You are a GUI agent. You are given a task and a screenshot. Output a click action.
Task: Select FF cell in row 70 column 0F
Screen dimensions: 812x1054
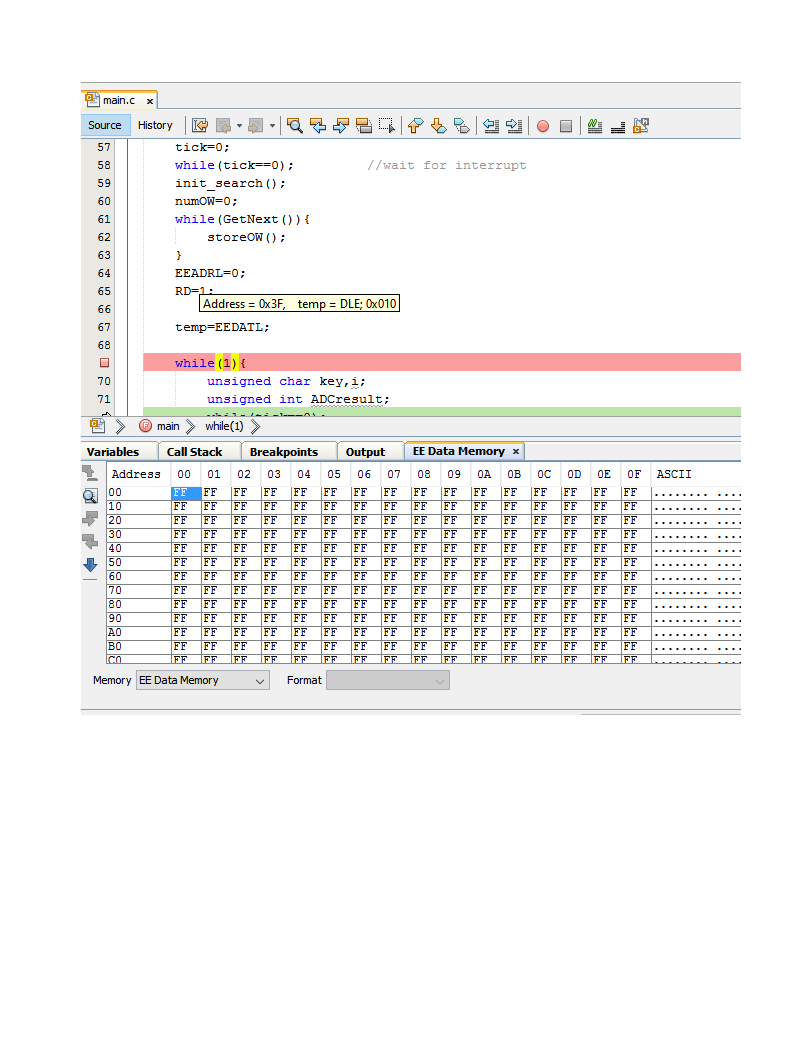pyautogui.click(x=635, y=590)
